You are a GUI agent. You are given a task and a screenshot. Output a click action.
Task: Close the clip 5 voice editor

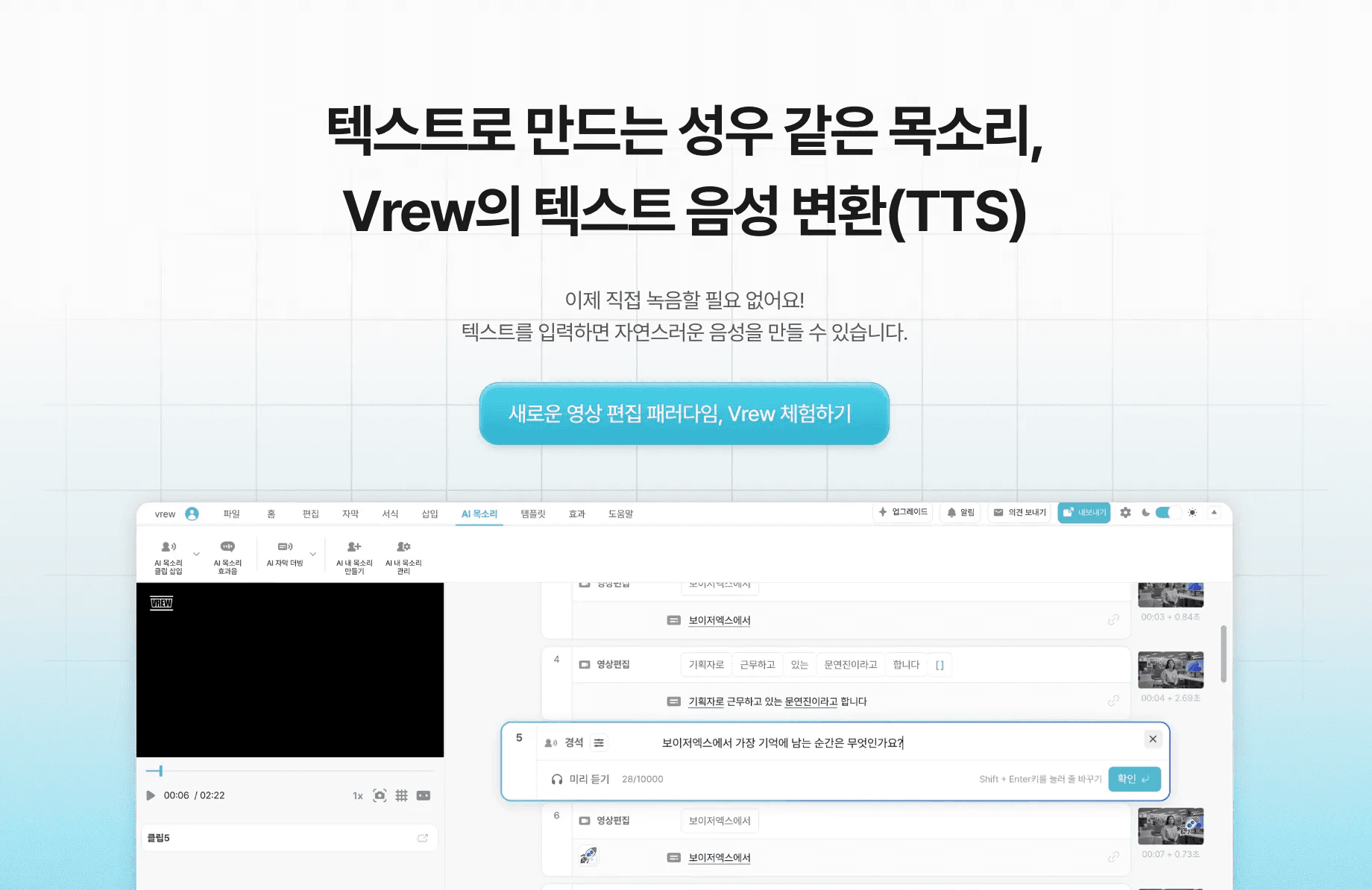tap(1153, 739)
